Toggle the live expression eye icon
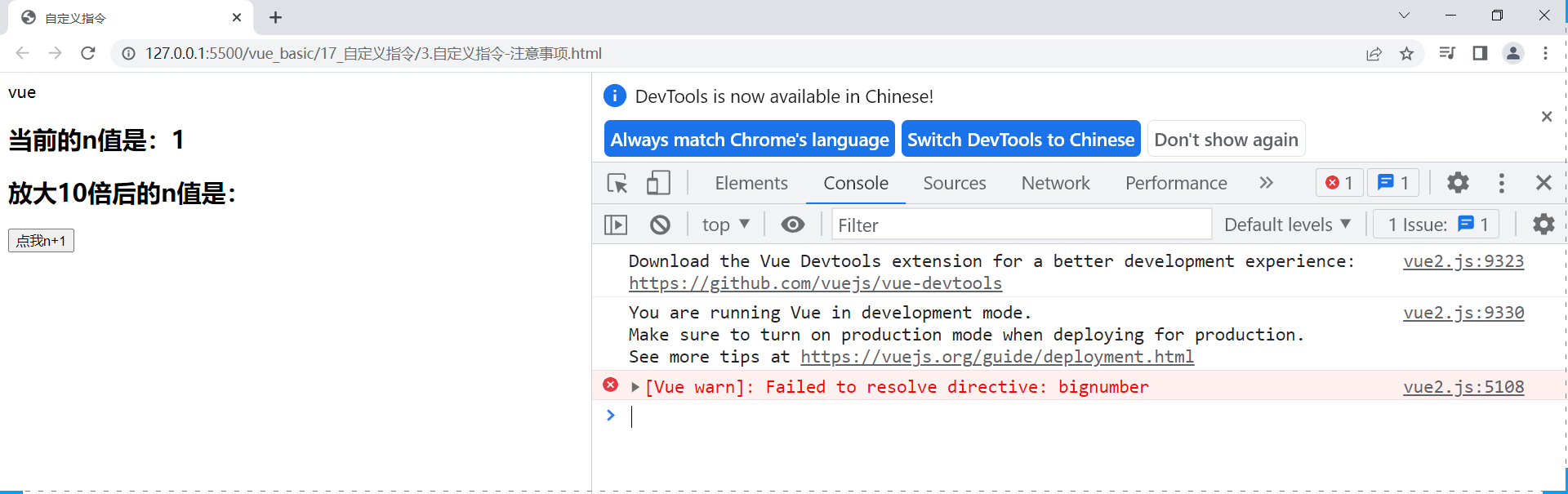Screen dimensions: 1568x494 click(x=792, y=225)
